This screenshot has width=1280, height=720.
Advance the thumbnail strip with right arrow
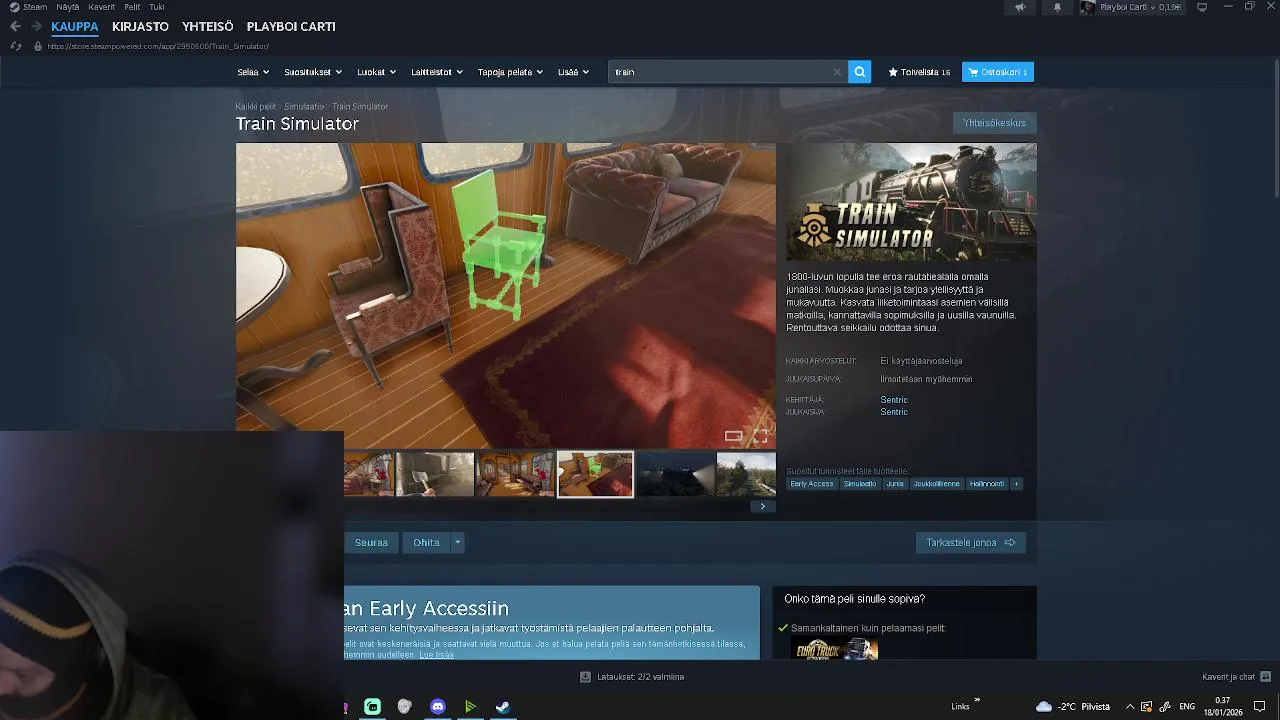762,506
